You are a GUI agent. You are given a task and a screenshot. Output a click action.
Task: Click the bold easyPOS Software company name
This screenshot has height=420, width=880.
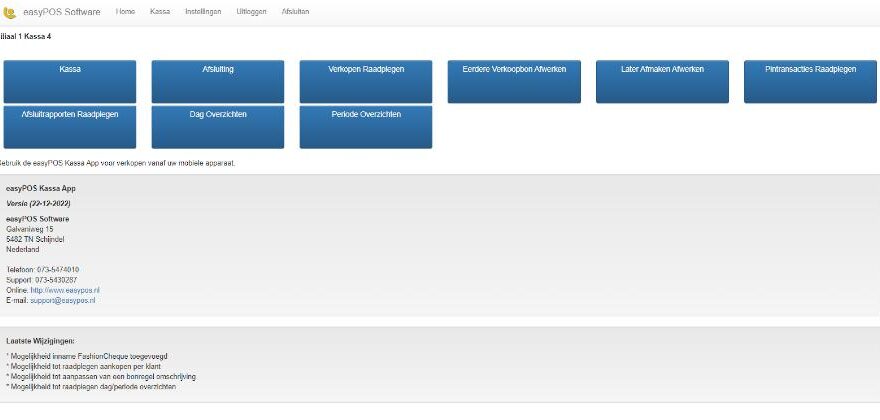[x=38, y=219]
